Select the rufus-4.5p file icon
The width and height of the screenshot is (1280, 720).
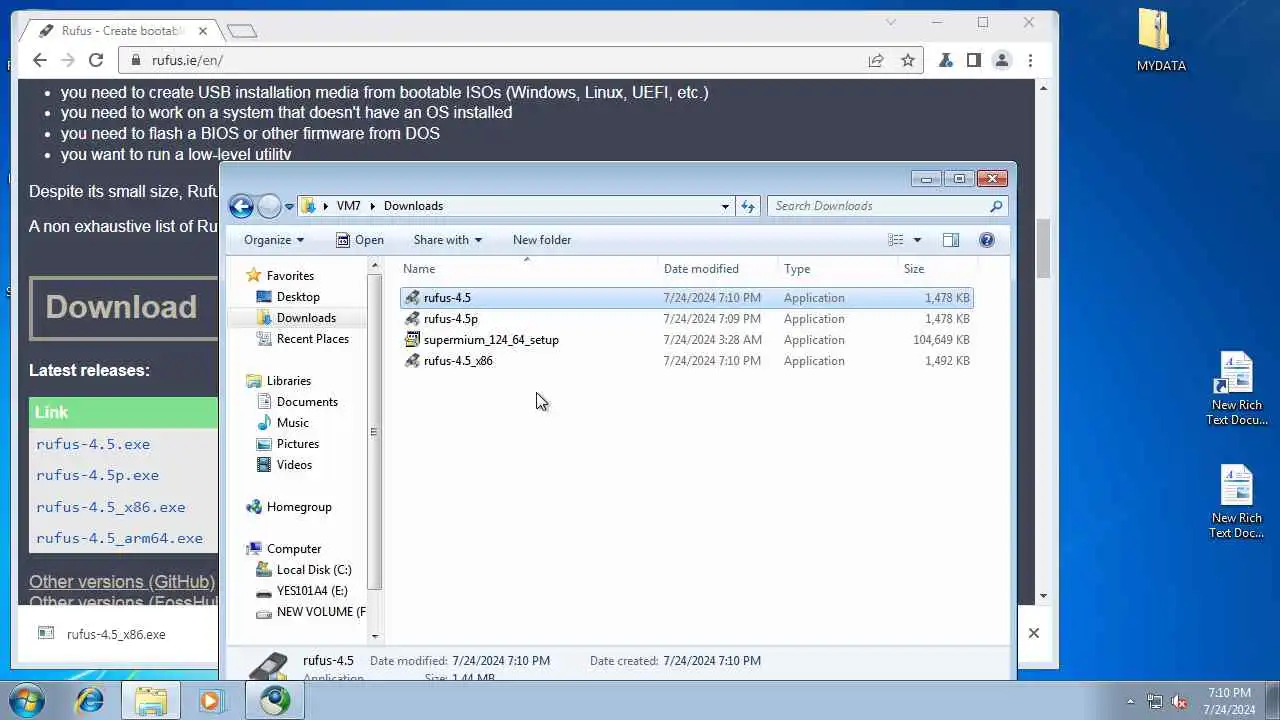[412, 319]
